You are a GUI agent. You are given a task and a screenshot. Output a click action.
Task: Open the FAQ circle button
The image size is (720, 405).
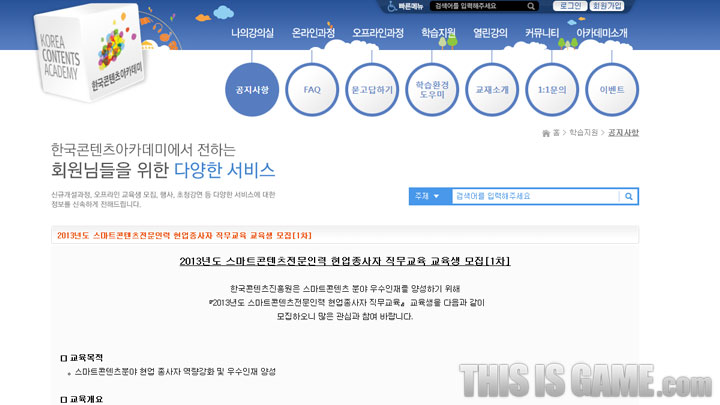point(312,89)
